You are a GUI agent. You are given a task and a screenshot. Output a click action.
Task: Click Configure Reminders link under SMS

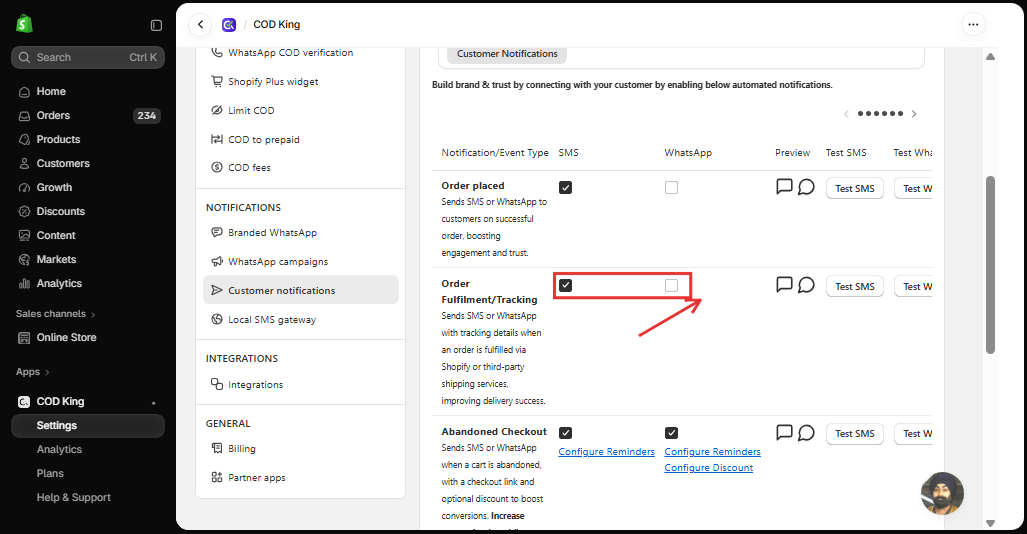click(x=607, y=452)
